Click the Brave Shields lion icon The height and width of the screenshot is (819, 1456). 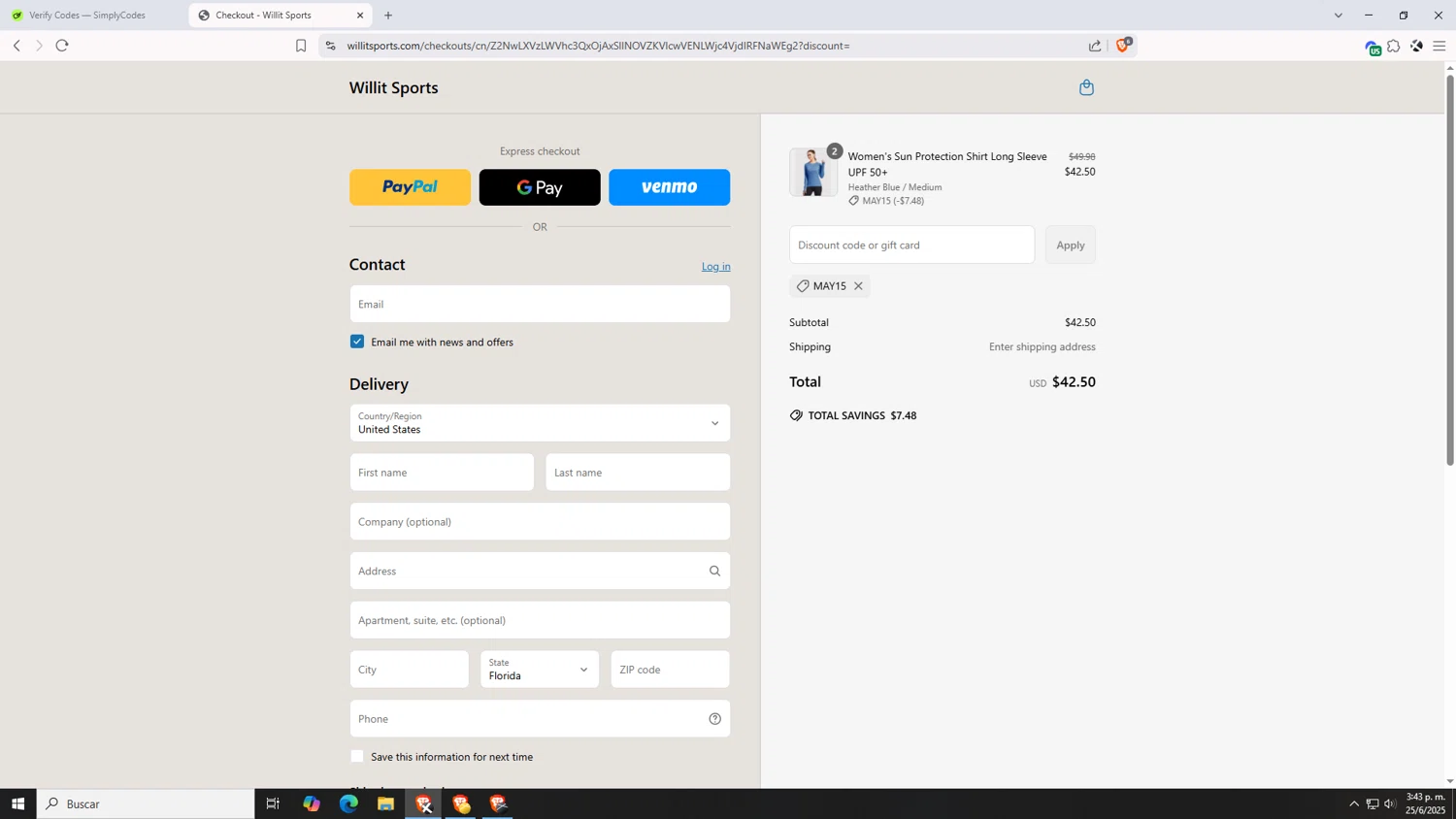pos(1123,45)
